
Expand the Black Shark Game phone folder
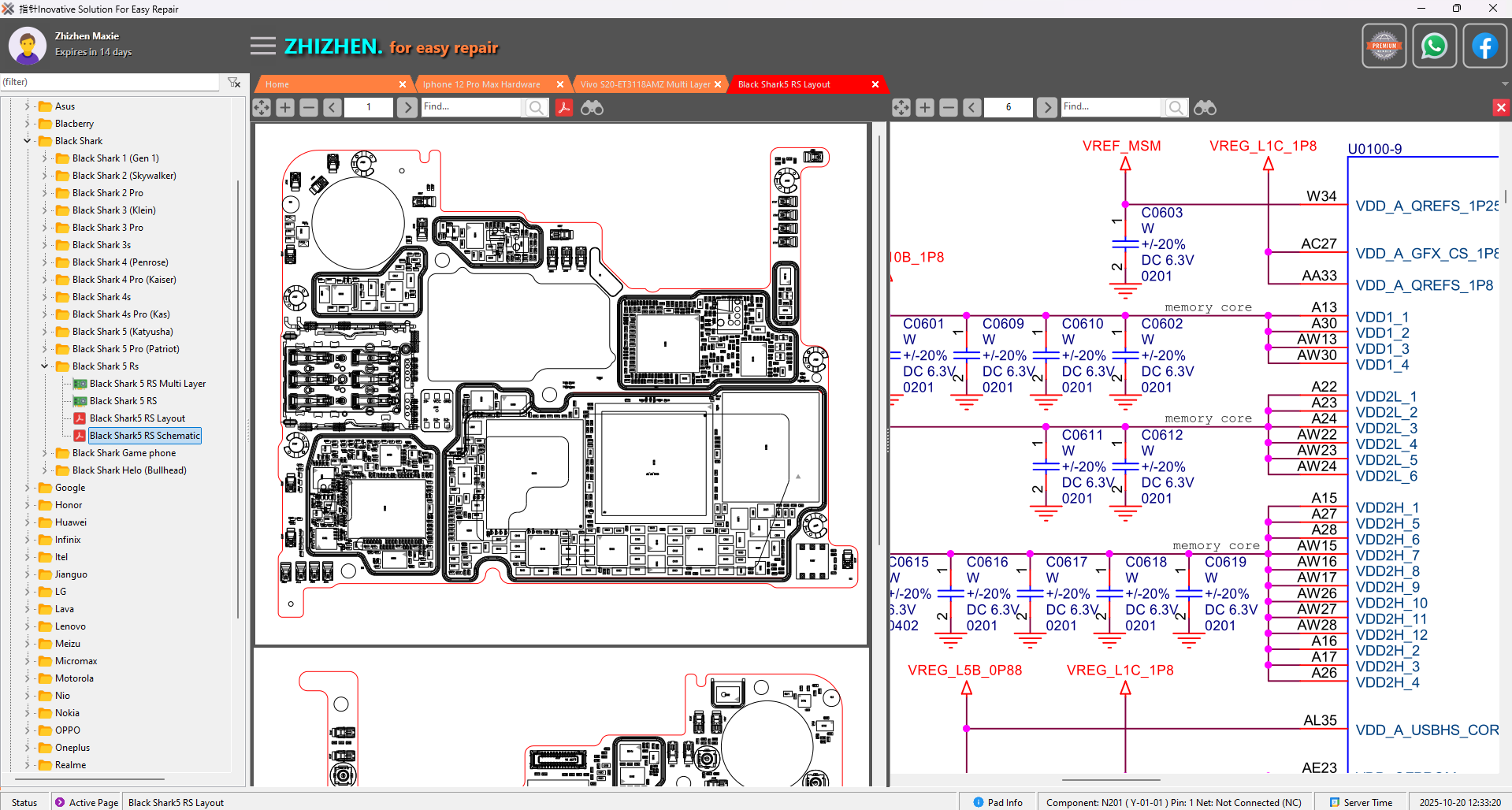pos(45,453)
